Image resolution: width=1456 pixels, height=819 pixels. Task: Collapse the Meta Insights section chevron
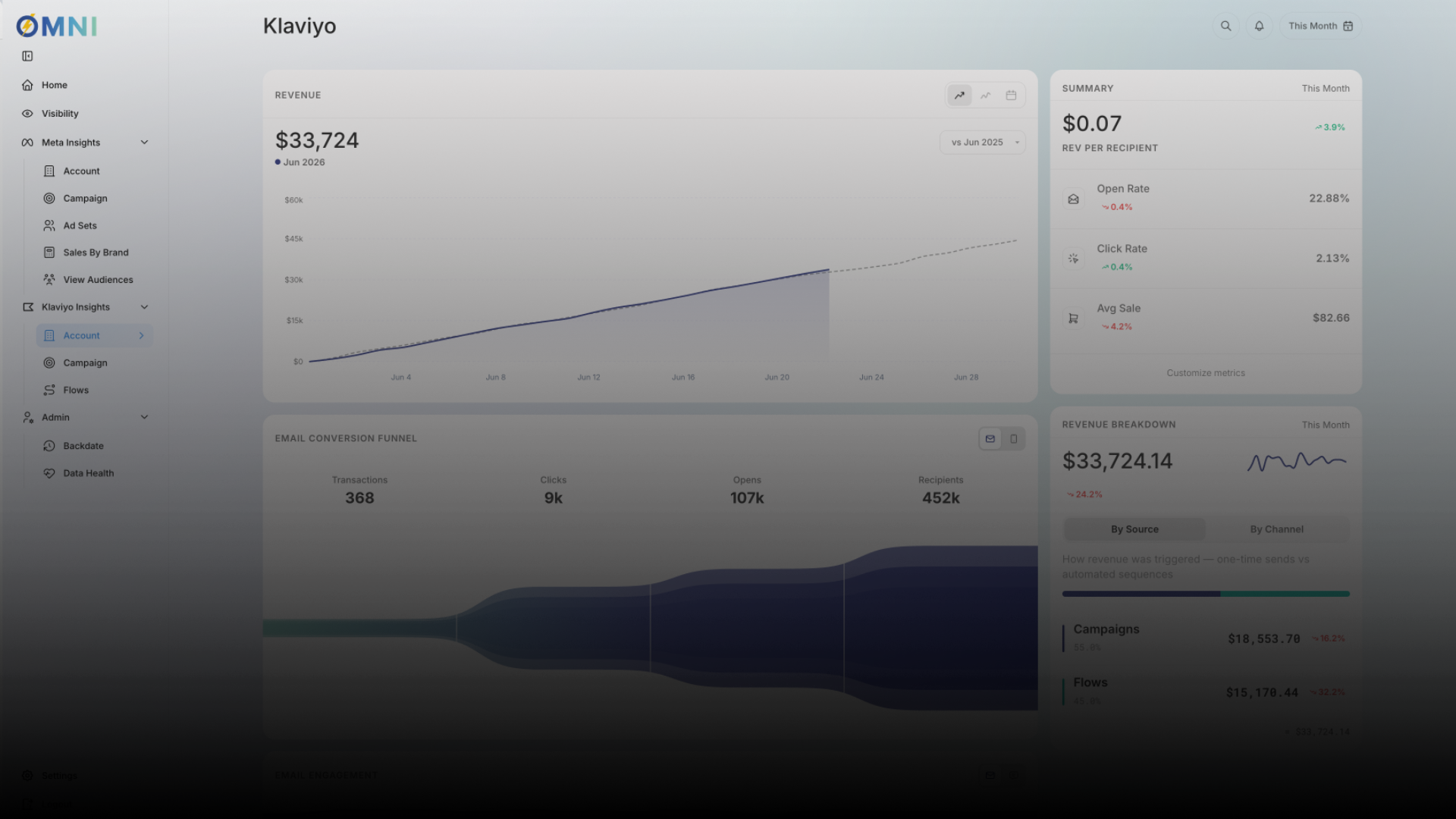(x=144, y=143)
